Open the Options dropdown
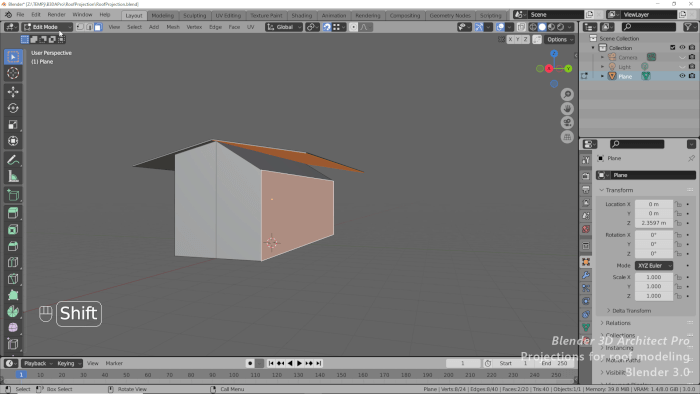700x394 pixels. 560,39
